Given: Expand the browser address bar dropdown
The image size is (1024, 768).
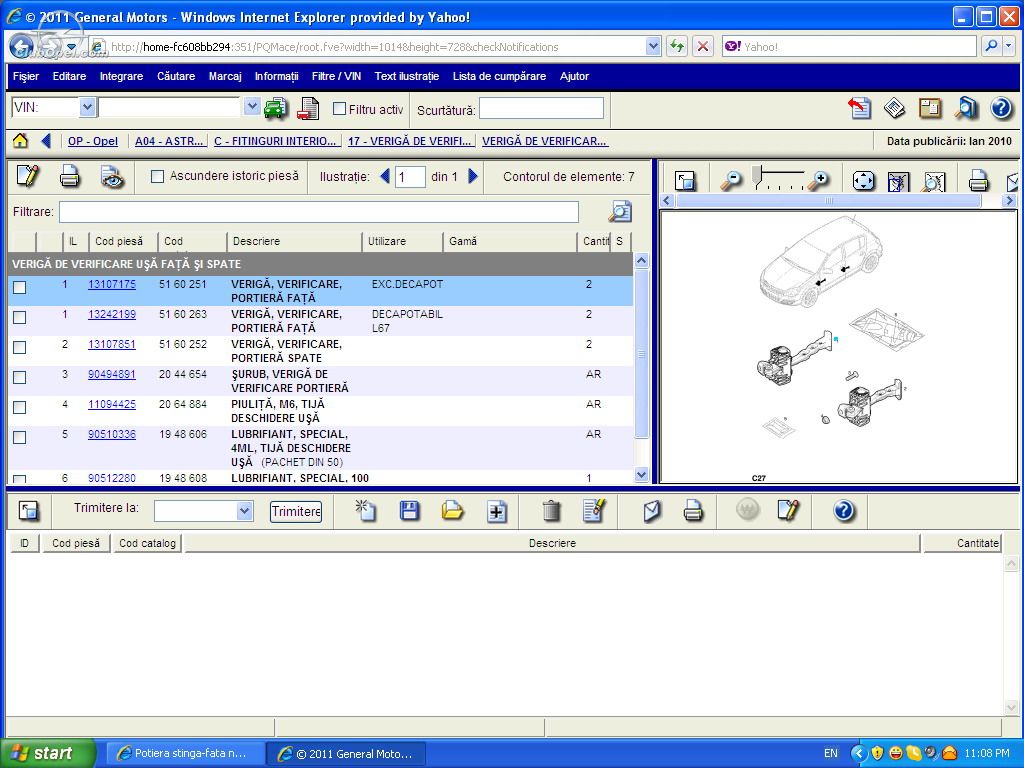Looking at the screenshot, I should (652, 46).
